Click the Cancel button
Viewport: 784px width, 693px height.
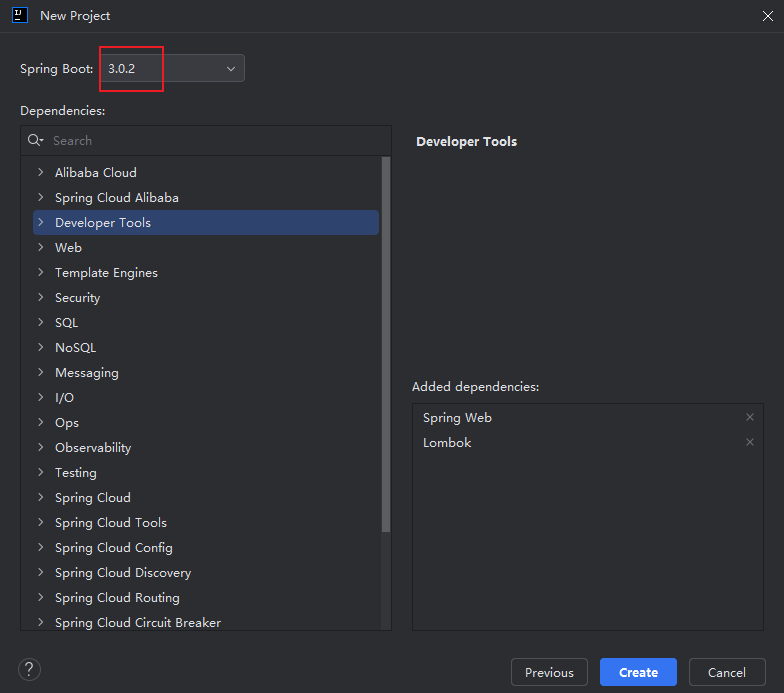click(x=727, y=672)
